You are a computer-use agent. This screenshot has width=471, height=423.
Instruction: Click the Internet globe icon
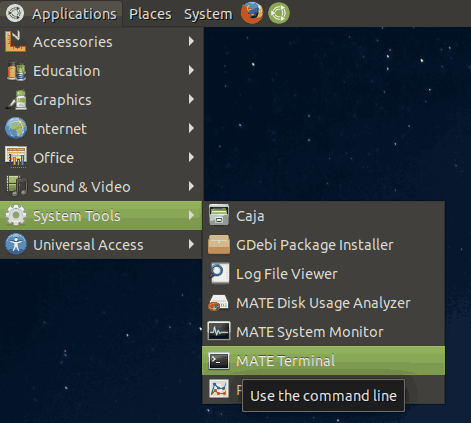point(16,128)
